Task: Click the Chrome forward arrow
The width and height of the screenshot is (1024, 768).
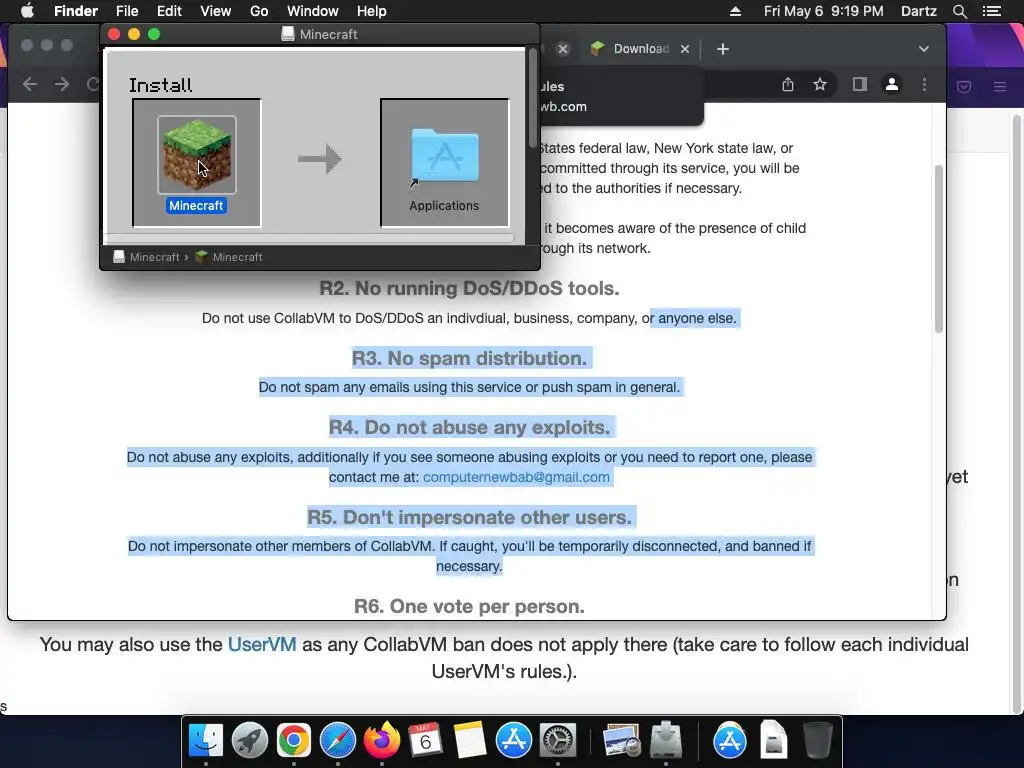Action: [61, 84]
